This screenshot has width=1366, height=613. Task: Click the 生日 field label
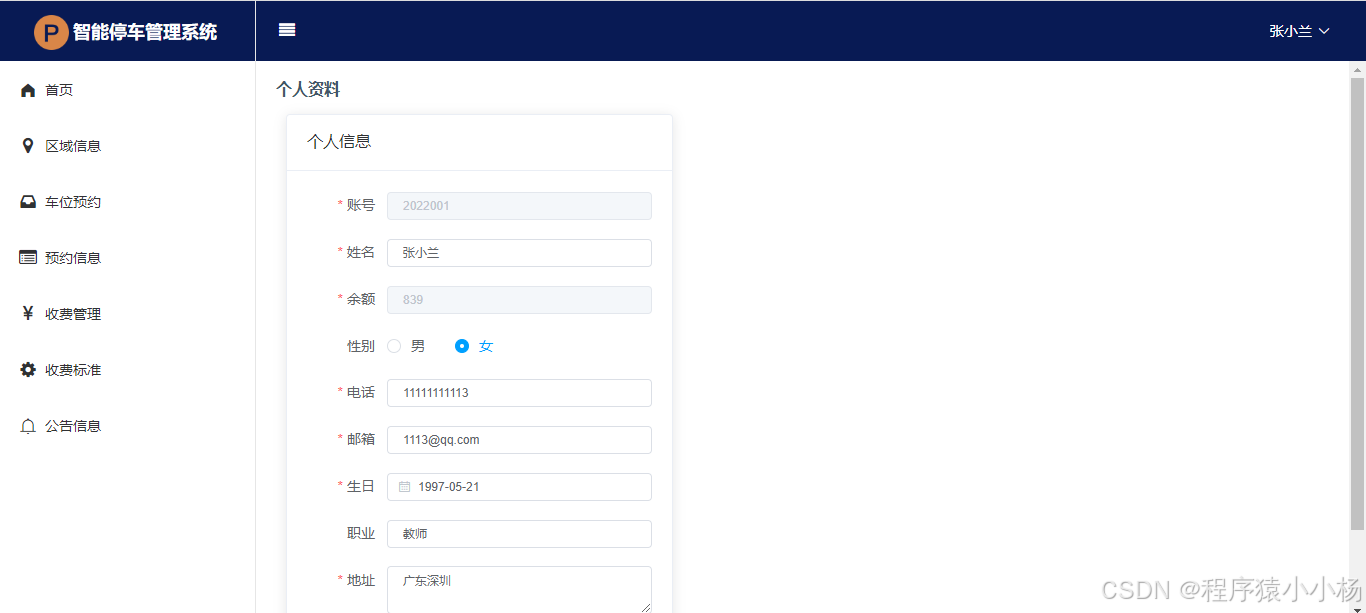(361, 486)
